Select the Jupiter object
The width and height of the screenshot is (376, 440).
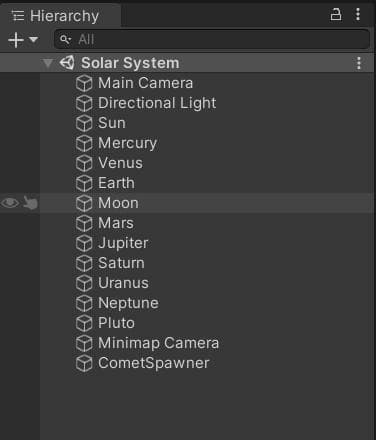123,244
